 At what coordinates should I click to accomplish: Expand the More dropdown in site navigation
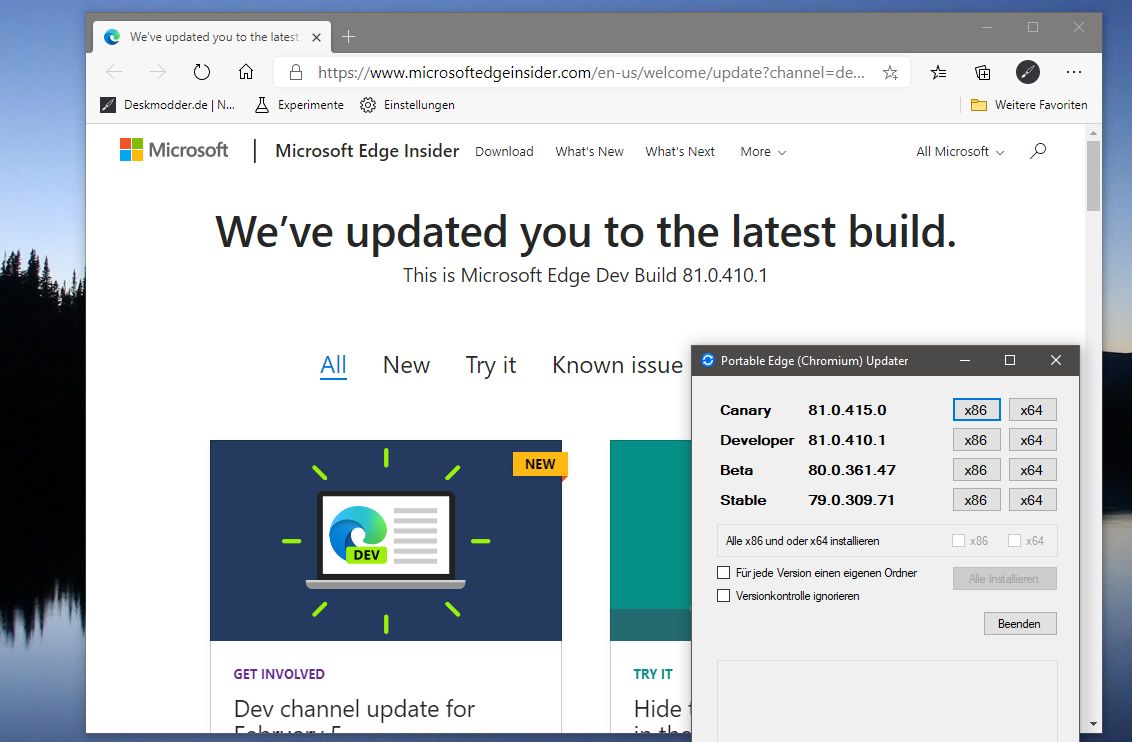763,152
